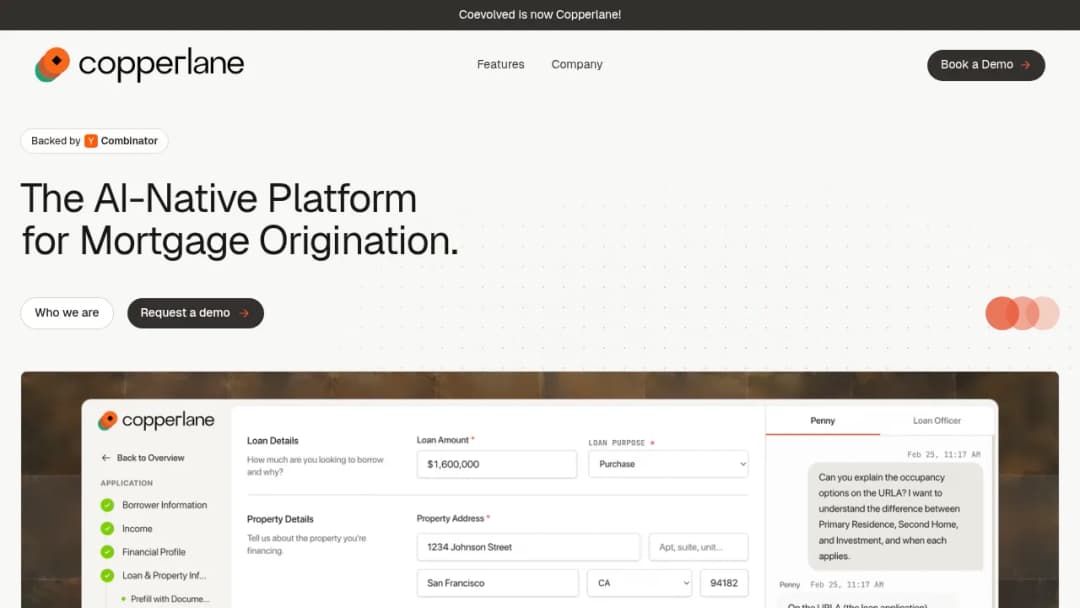Click the Apt, suite, unit field
The image size is (1080, 608).
coord(698,547)
